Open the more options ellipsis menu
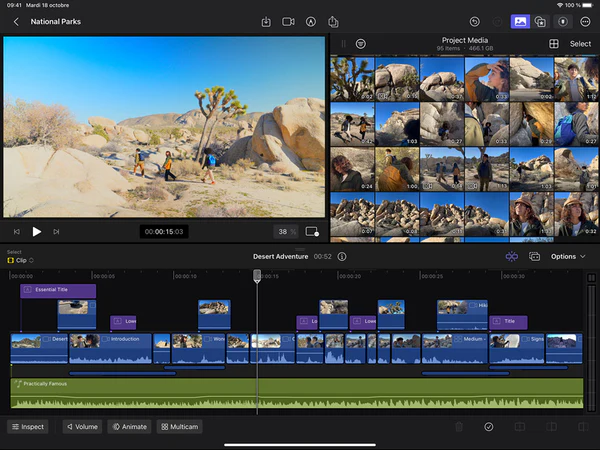The image size is (600, 450). point(586,21)
